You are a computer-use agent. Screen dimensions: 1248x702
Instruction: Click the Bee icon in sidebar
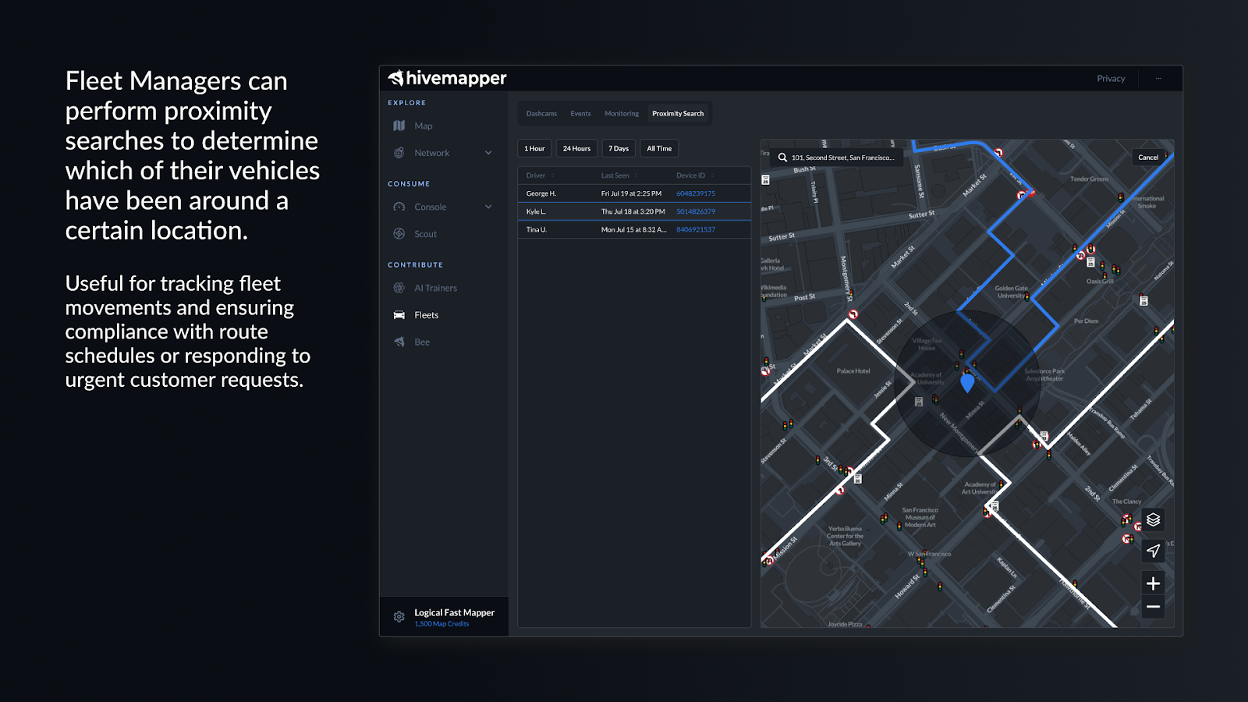pos(399,342)
